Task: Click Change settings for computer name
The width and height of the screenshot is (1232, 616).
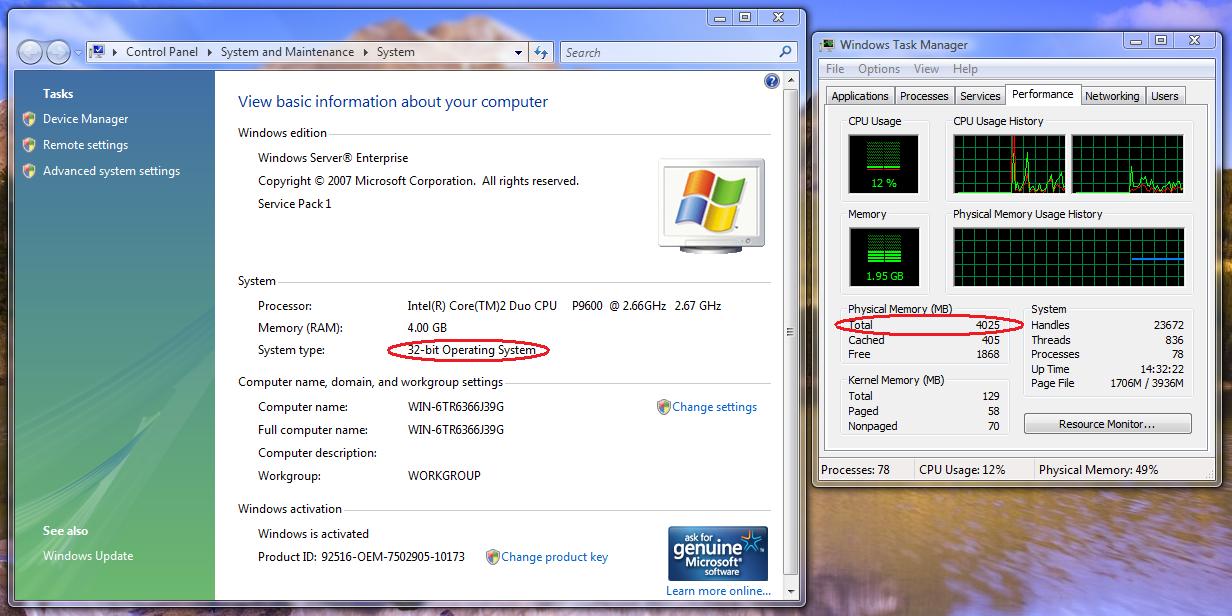Action: click(x=714, y=407)
